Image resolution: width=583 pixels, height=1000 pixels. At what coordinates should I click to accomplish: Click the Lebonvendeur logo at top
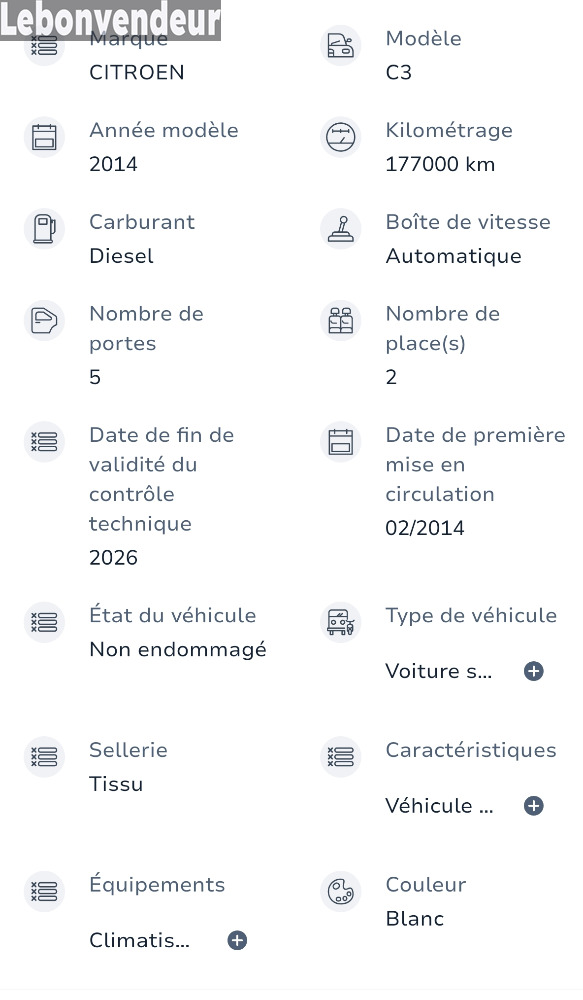point(110,20)
